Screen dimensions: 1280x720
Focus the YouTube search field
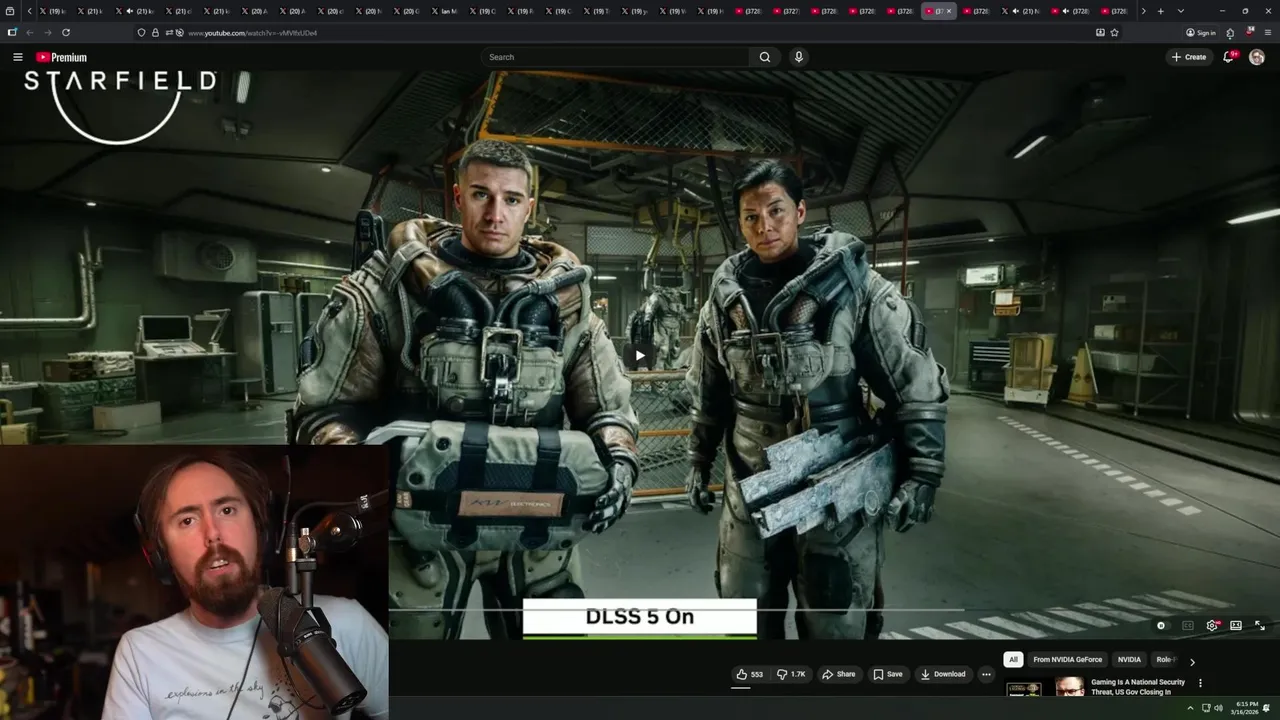pos(615,57)
